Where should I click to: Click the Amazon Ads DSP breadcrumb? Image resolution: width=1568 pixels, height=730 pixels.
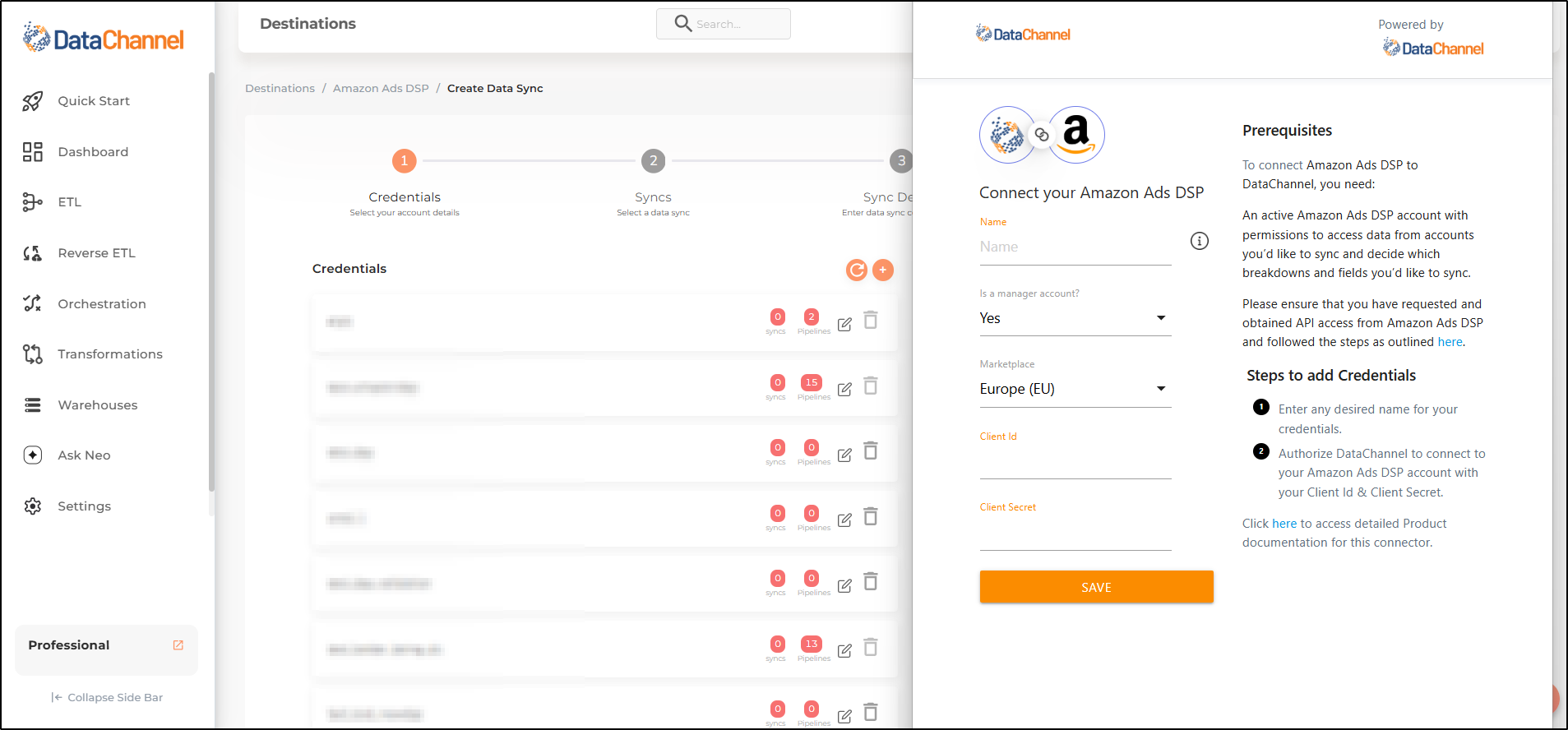(x=381, y=89)
